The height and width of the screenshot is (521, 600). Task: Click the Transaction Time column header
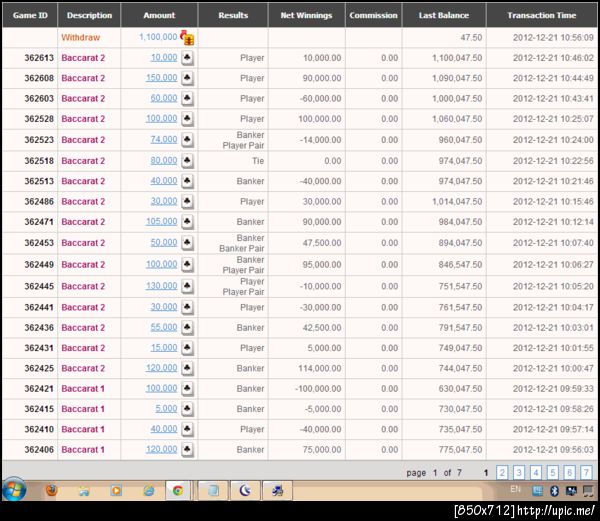click(x=541, y=15)
